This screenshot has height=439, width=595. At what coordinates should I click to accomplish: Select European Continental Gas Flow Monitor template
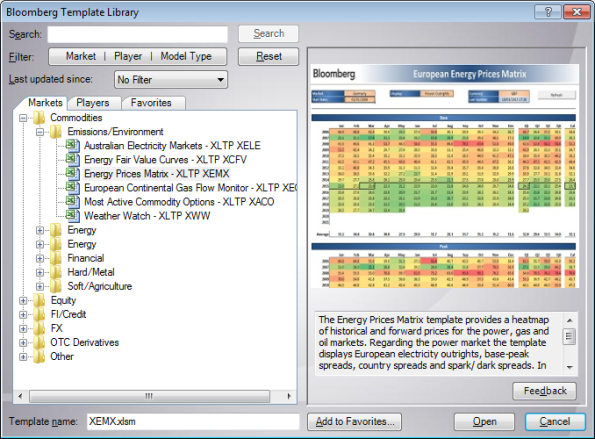point(190,188)
